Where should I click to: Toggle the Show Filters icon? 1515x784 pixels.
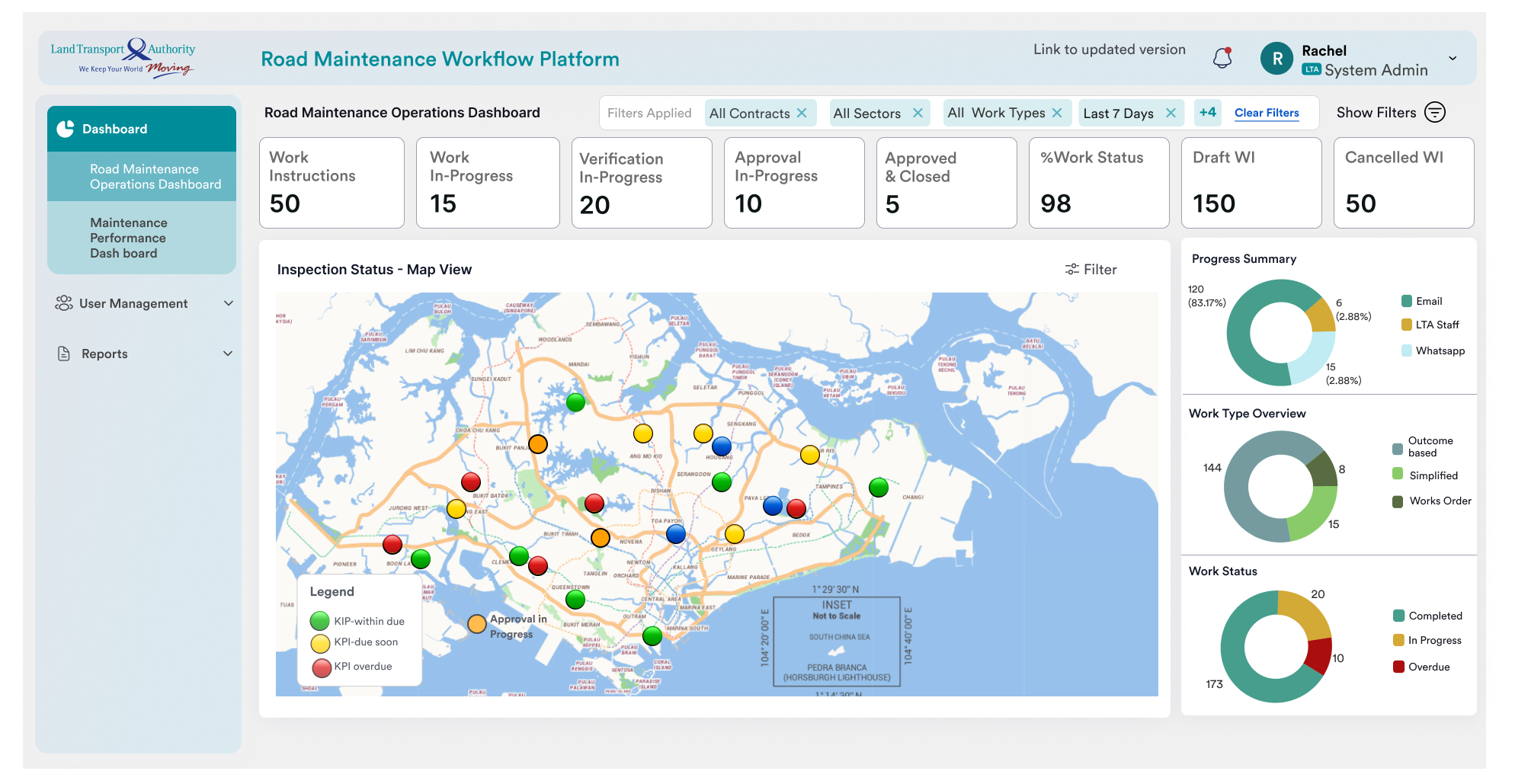point(1435,112)
